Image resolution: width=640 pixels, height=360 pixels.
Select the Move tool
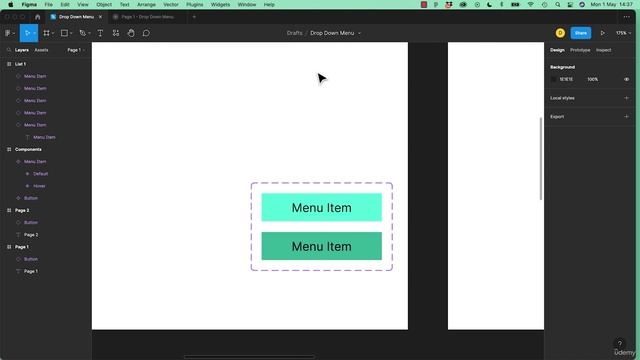pyautogui.click(x=27, y=33)
